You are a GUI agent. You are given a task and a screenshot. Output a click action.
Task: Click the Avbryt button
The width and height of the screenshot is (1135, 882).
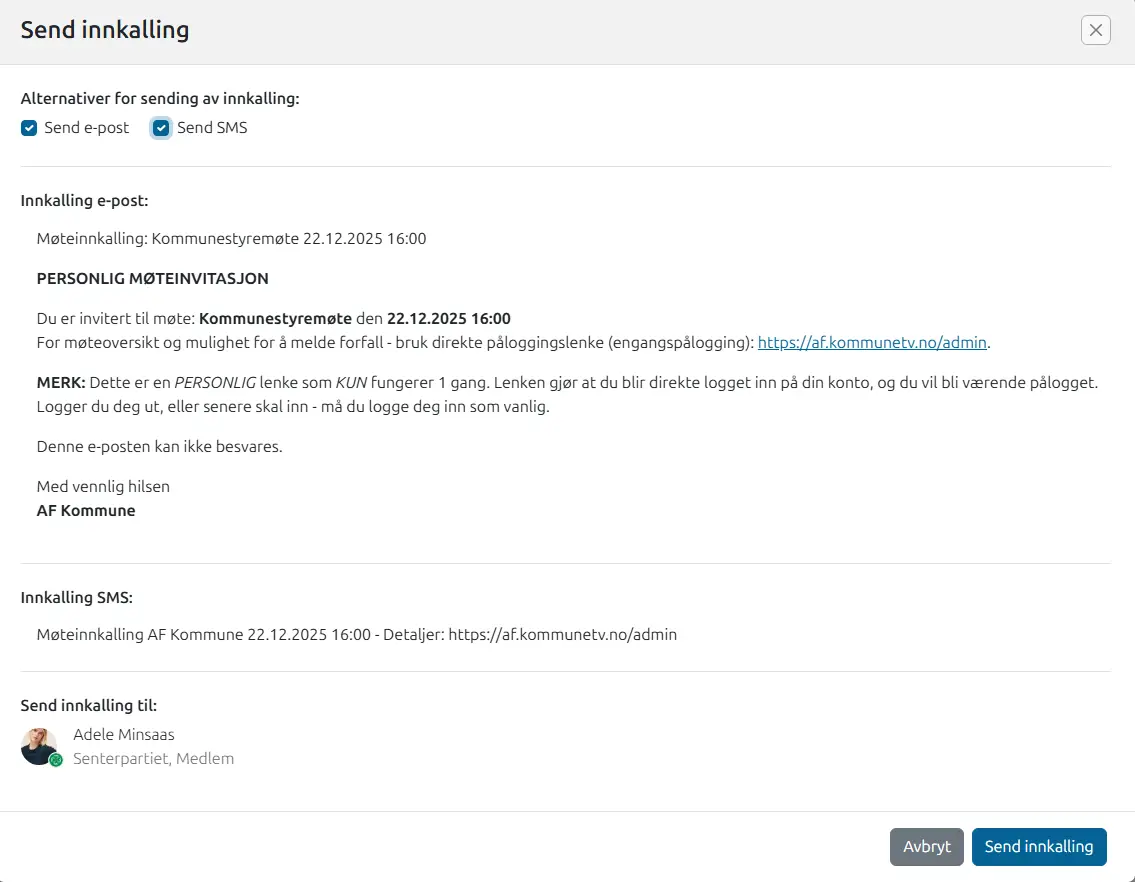(x=927, y=847)
